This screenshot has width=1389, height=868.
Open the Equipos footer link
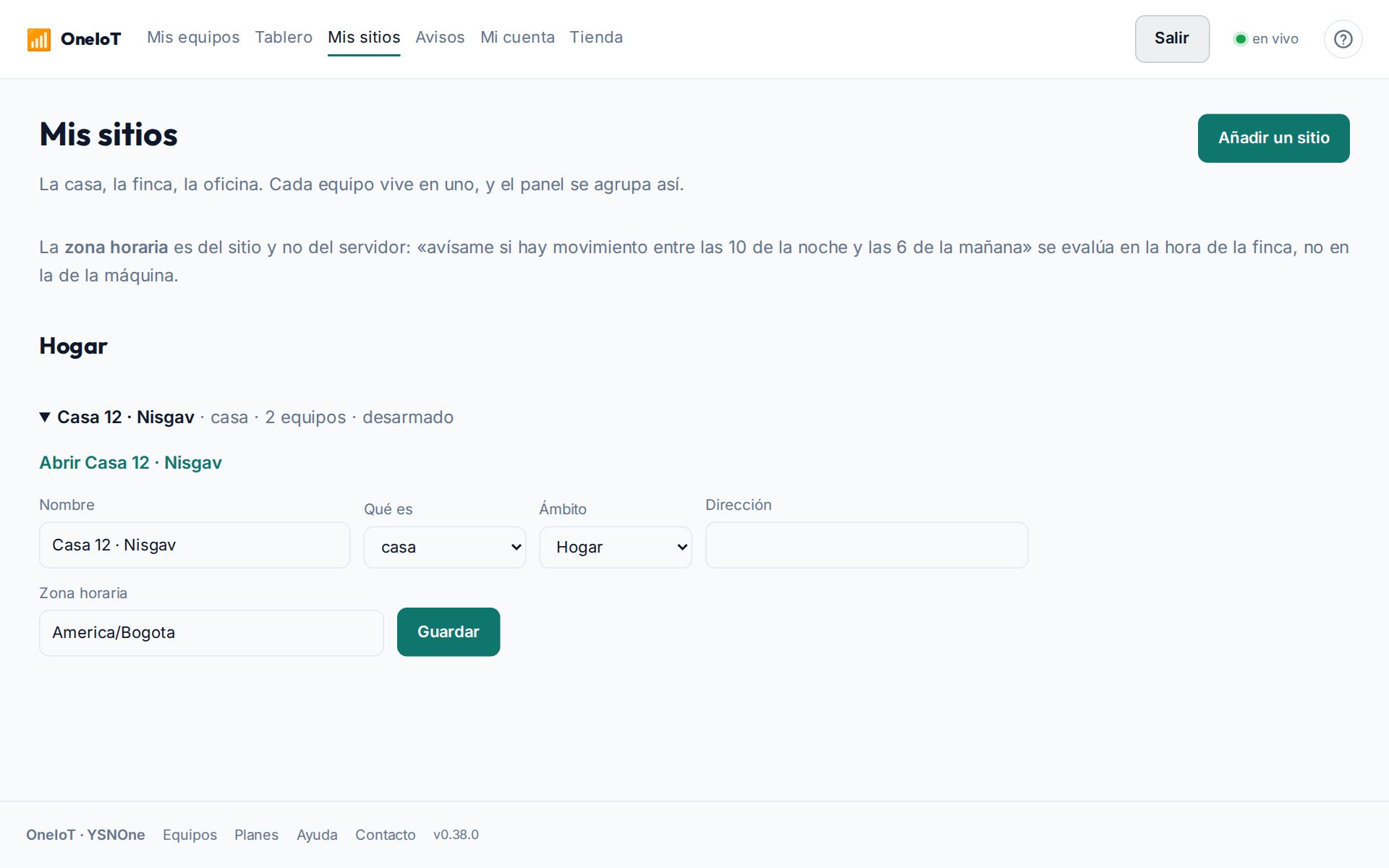tap(190, 835)
